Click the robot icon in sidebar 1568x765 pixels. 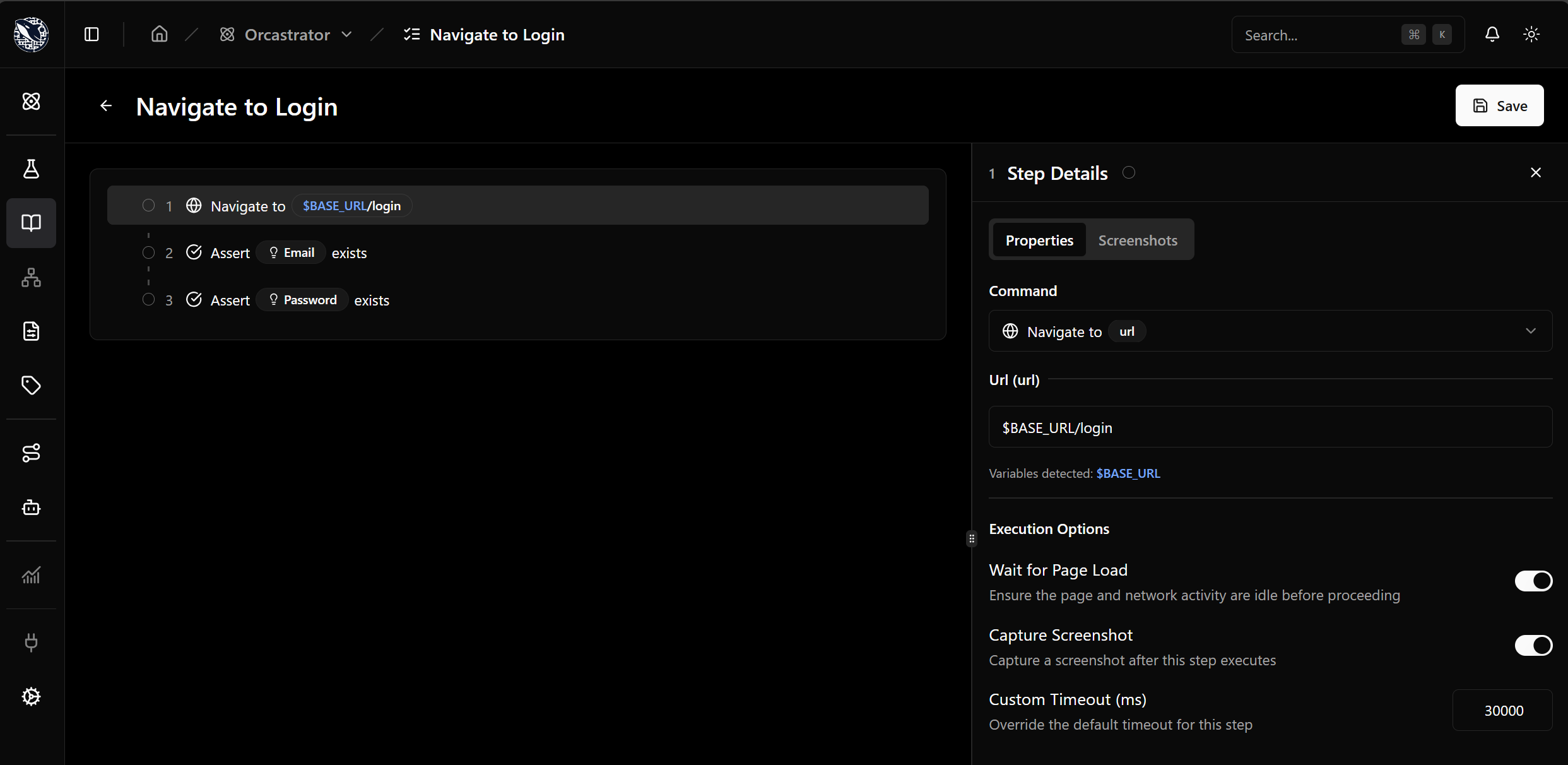(31, 507)
